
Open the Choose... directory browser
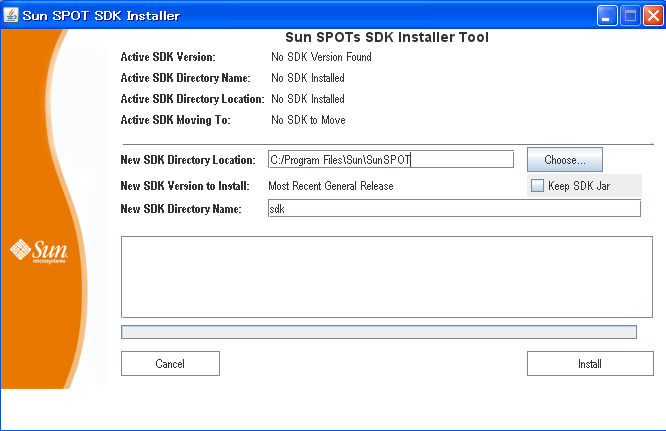click(564, 160)
